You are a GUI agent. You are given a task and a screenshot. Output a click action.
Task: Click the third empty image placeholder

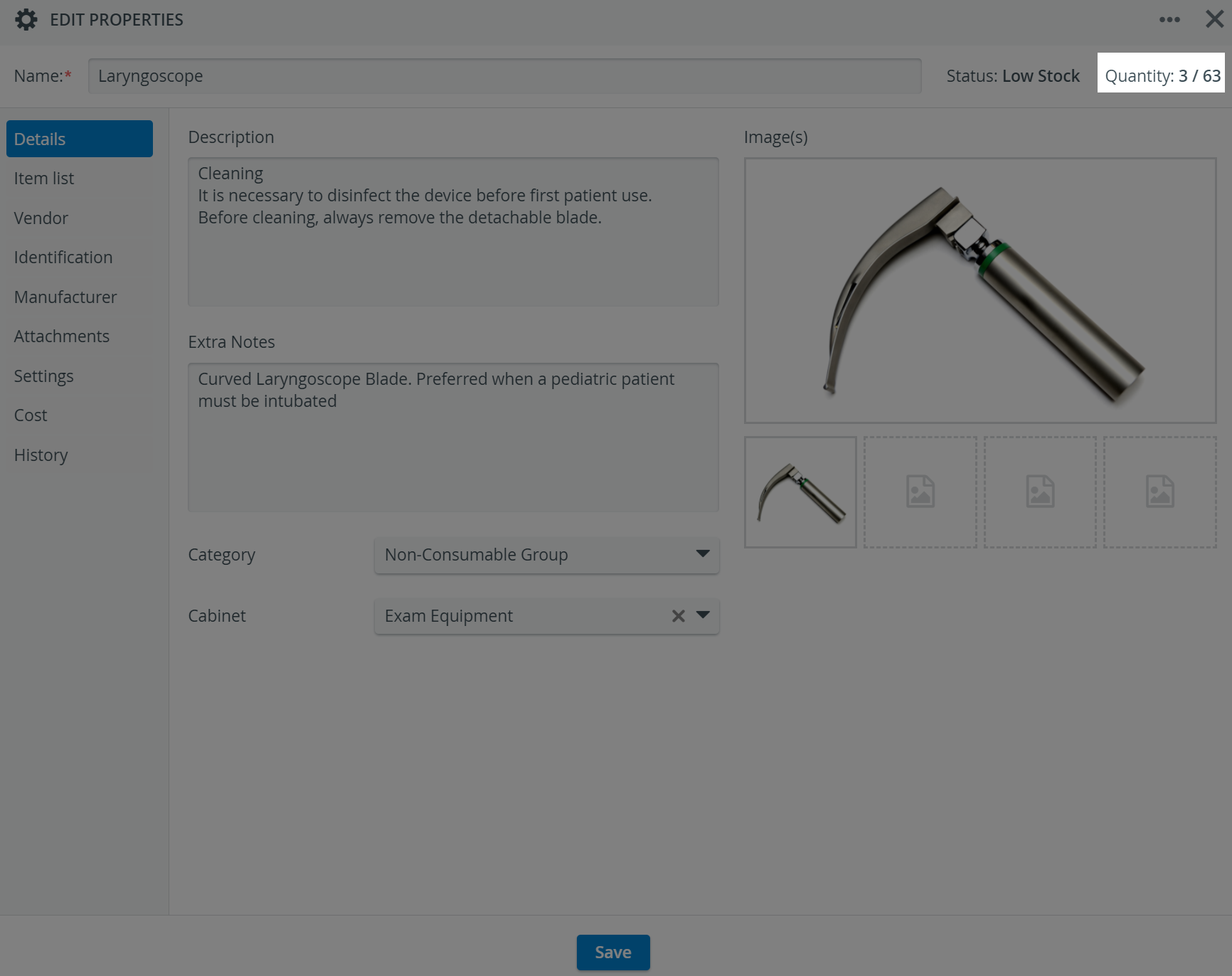pos(1040,492)
